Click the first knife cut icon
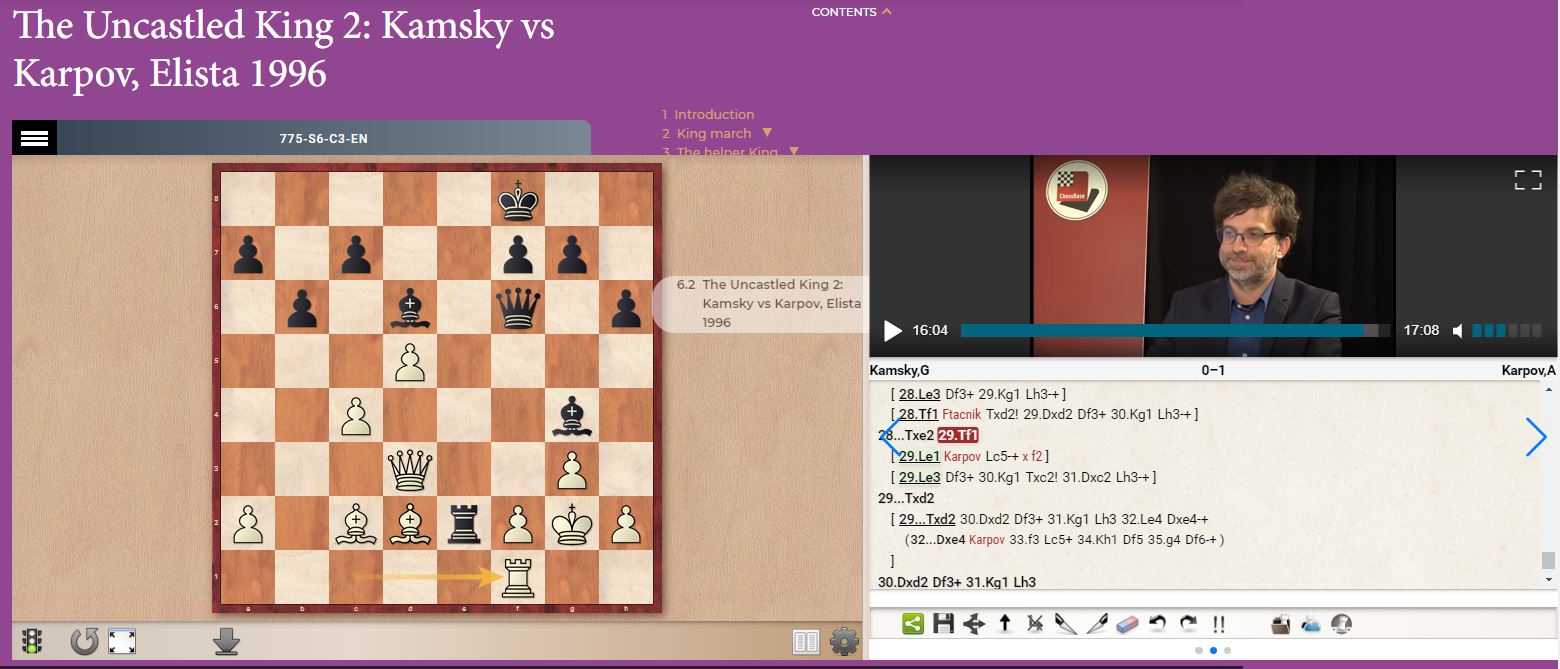The image size is (1560, 669). [x=1065, y=624]
